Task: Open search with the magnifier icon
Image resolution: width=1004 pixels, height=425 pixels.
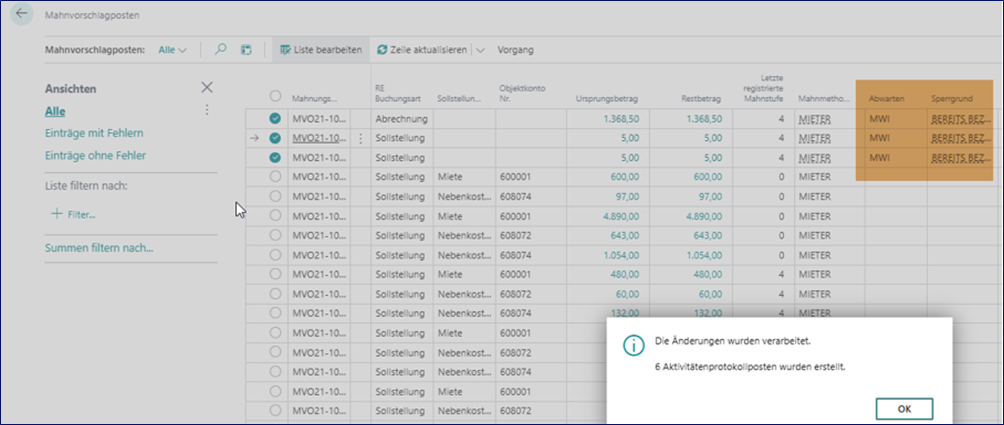Action: tap(221, 49)
